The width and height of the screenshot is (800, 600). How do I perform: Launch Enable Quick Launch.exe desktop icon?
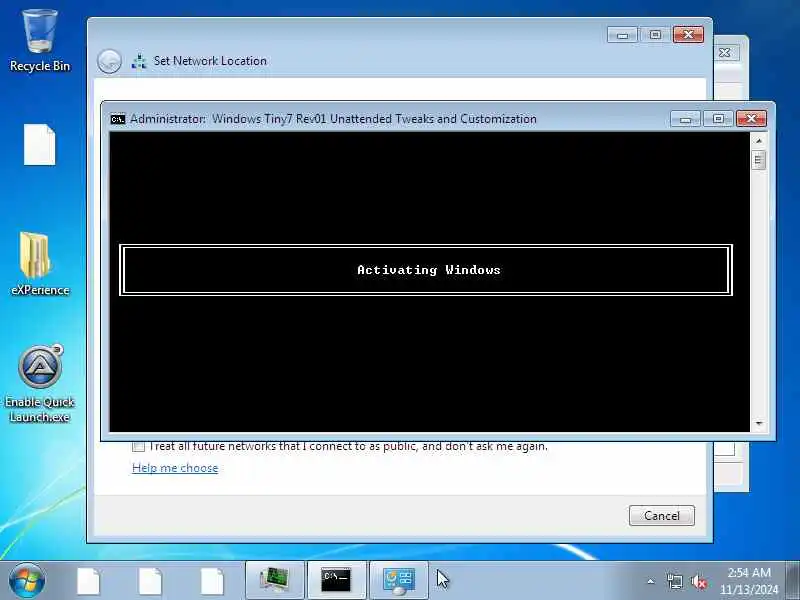tap(39, 384)
